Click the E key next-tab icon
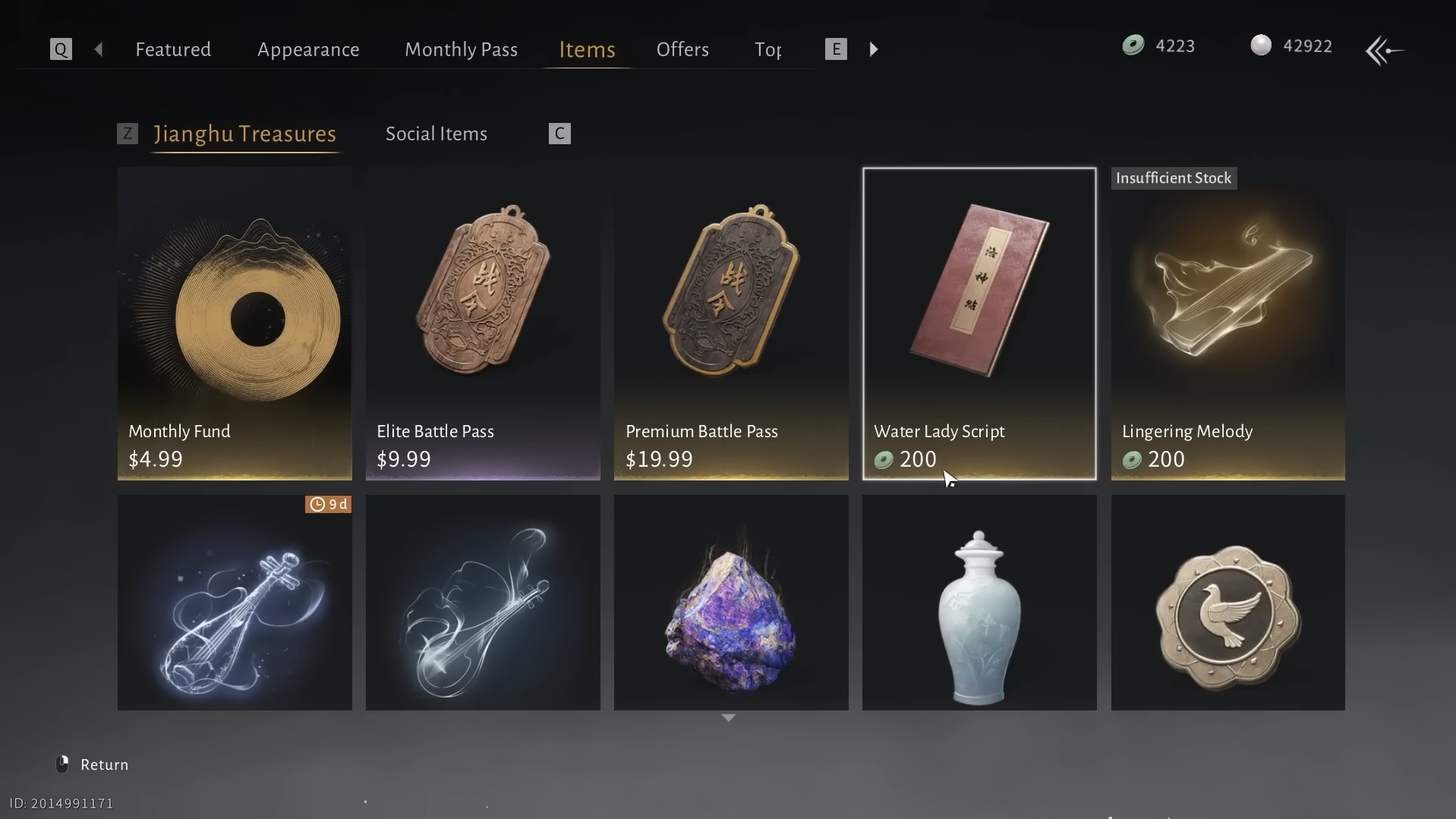The height and width of the screenshot is (819, 1456). pyautogui.click(x=836, y=49)
